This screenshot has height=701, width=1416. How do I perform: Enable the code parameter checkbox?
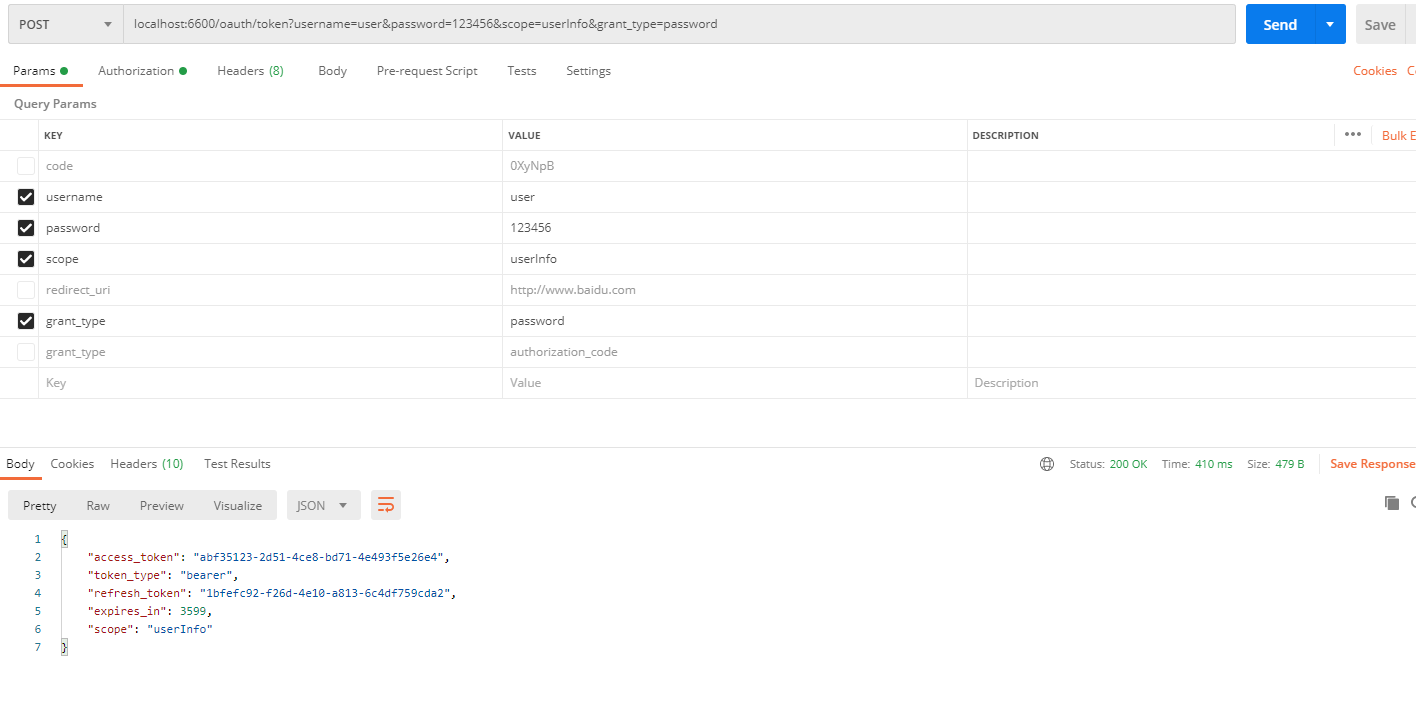(26, 166)
